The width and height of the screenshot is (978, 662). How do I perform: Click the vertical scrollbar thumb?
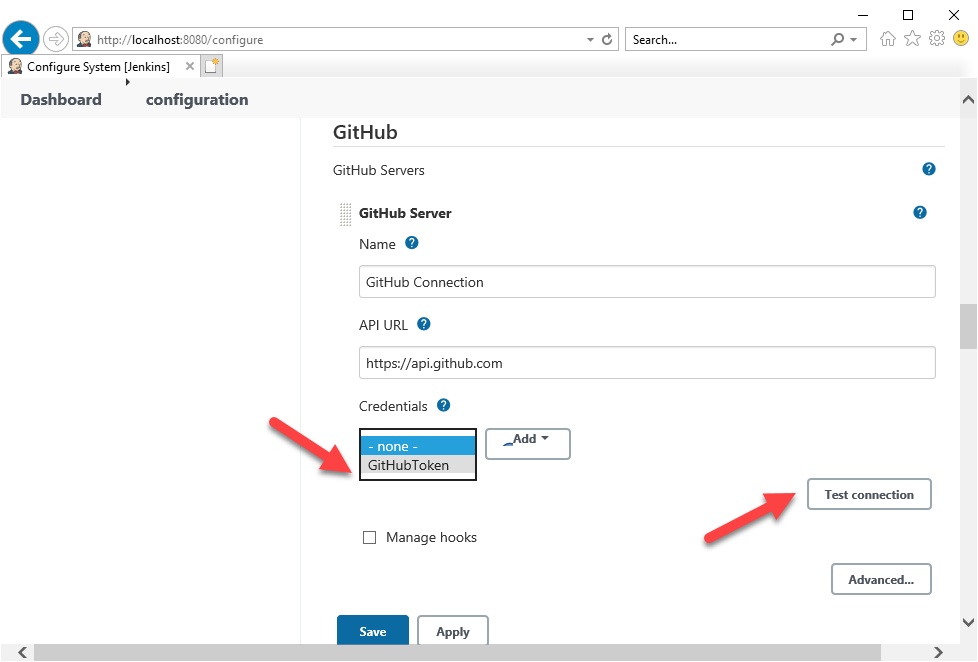pos(969,326)
